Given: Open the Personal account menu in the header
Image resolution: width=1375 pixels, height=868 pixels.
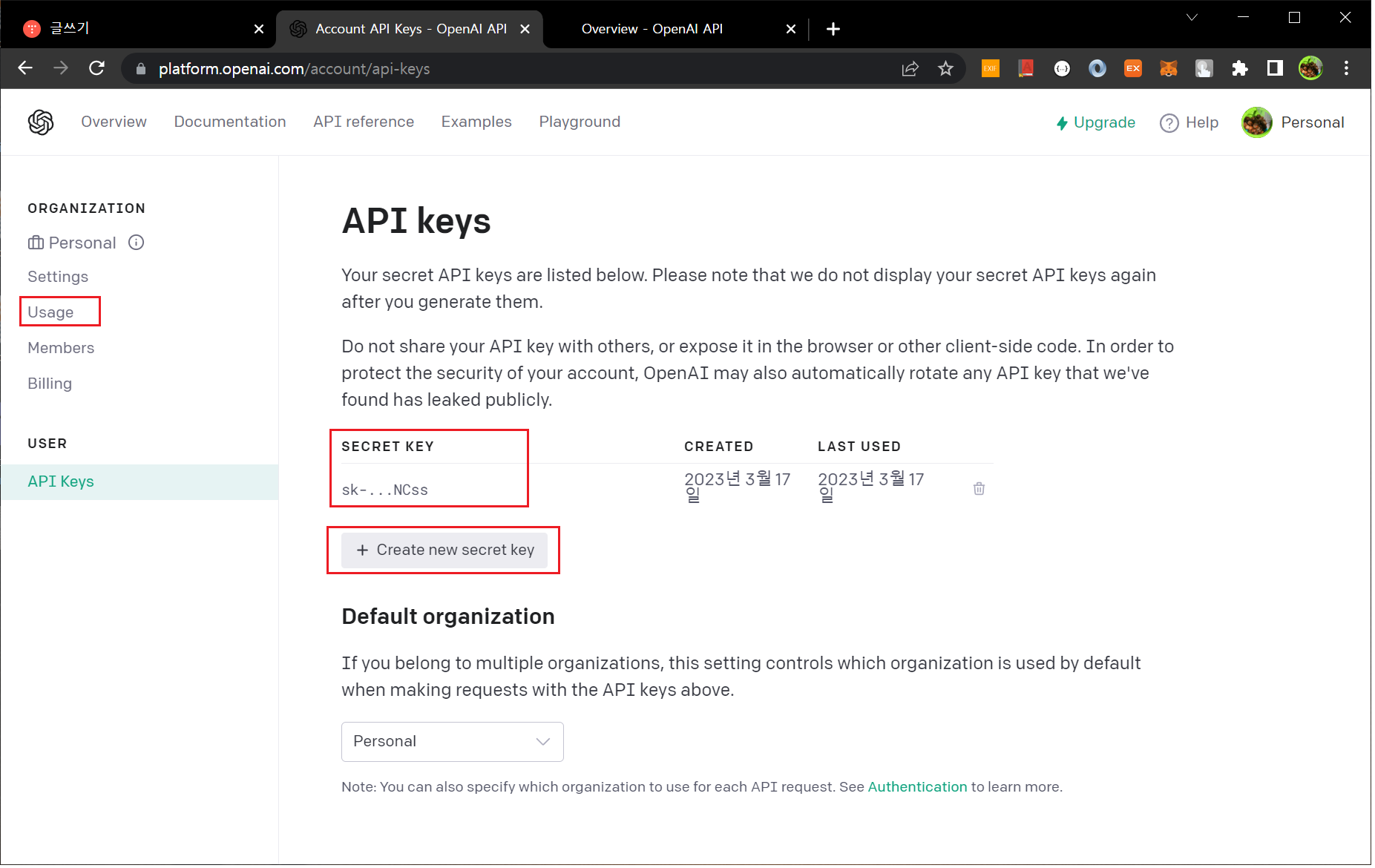Looking at the screenshot, I should 1293,122.
